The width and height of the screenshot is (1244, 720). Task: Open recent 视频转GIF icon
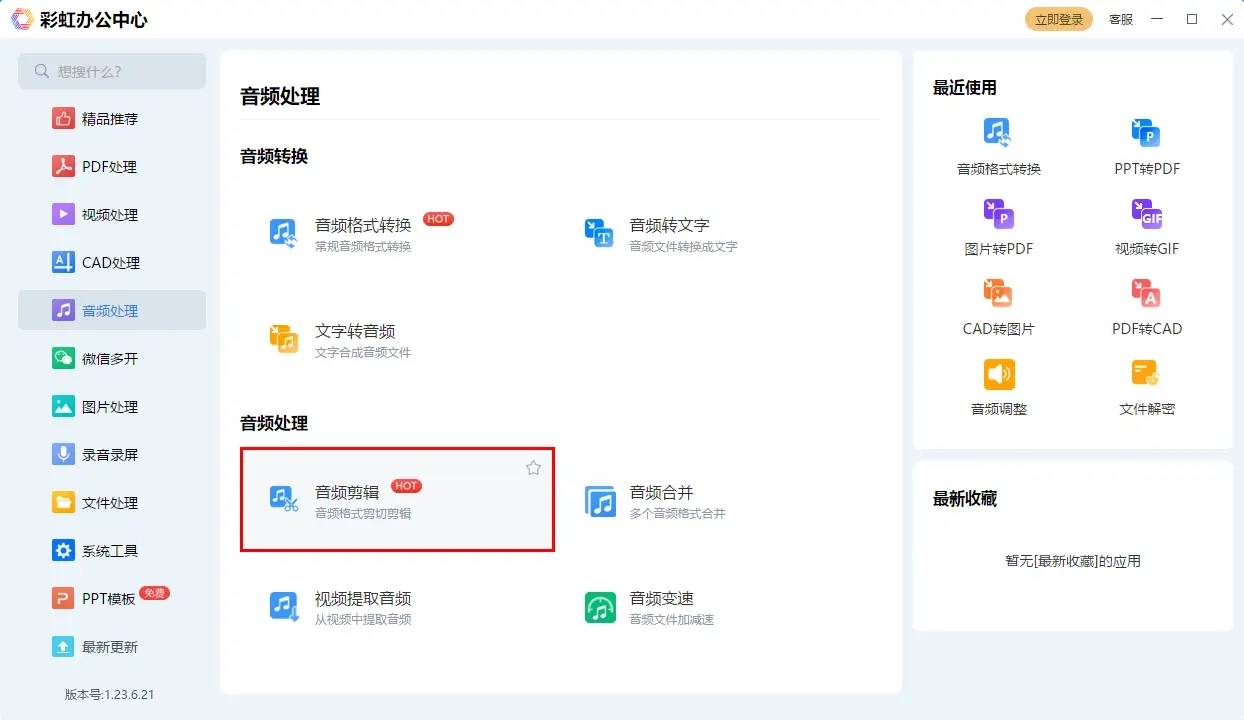[1146, 213]
